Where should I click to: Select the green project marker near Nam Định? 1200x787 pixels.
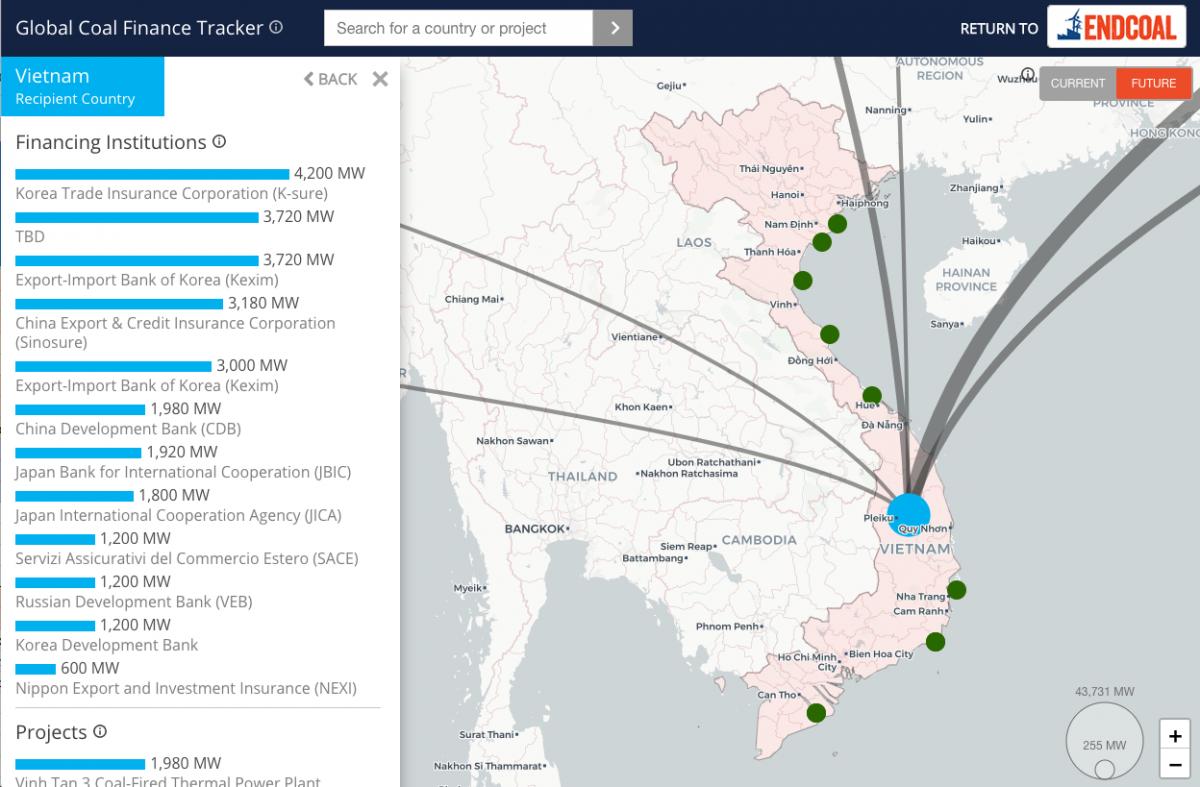[837, 224]
